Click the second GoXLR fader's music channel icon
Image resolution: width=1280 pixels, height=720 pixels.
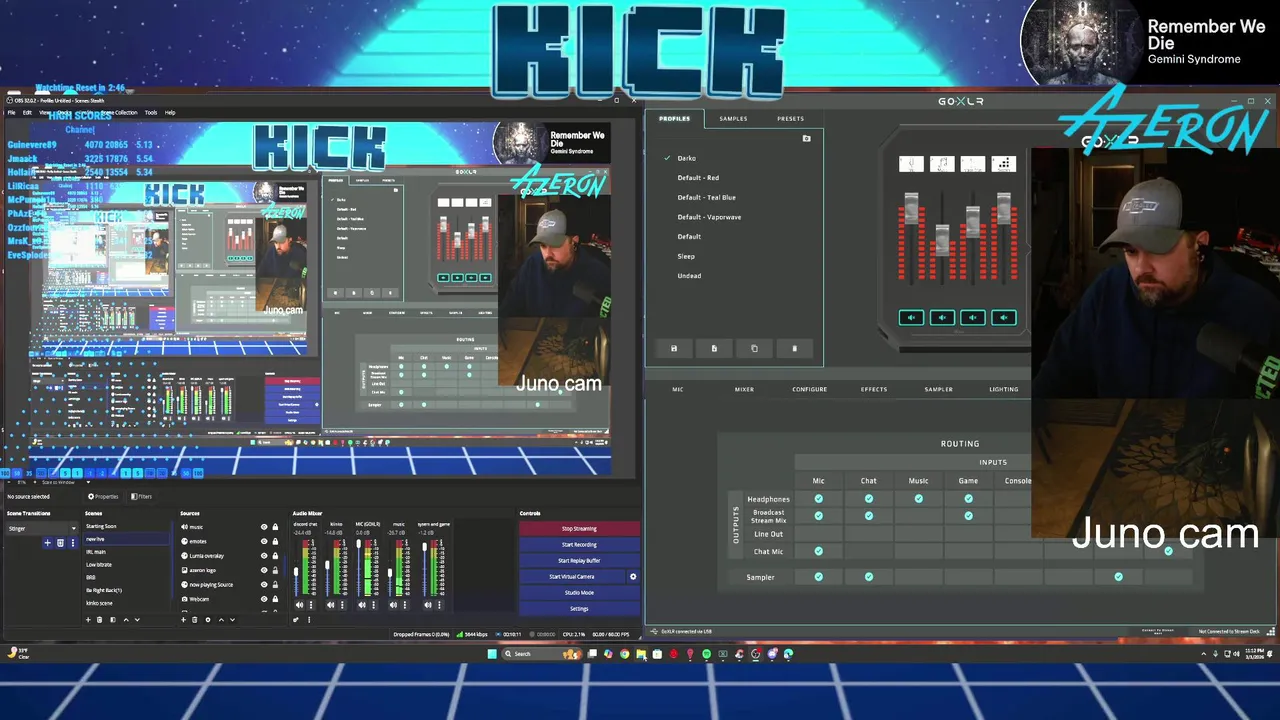[x=942, y=164]
